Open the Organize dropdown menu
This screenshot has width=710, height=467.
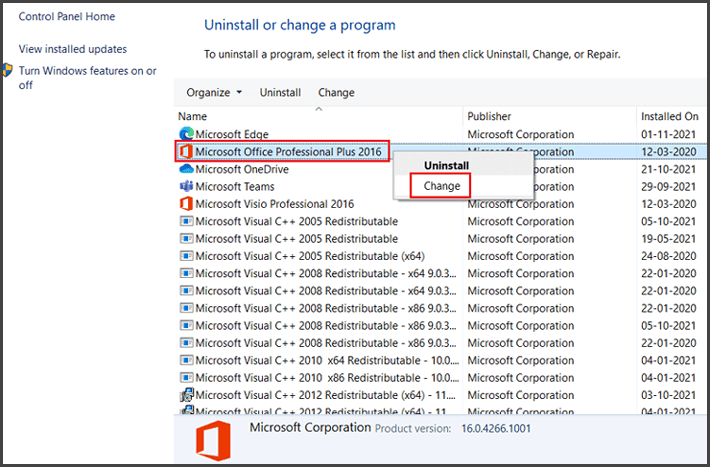(214, 93)
